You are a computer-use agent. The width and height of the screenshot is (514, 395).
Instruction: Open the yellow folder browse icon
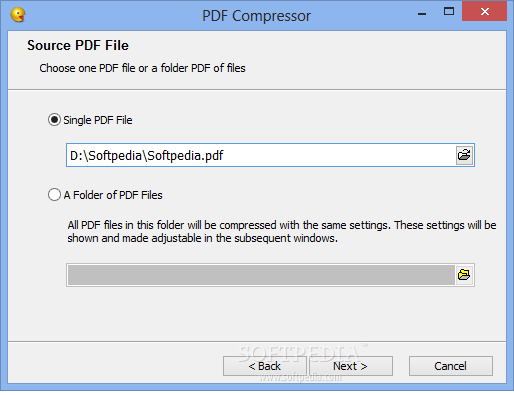pos(464,275)
